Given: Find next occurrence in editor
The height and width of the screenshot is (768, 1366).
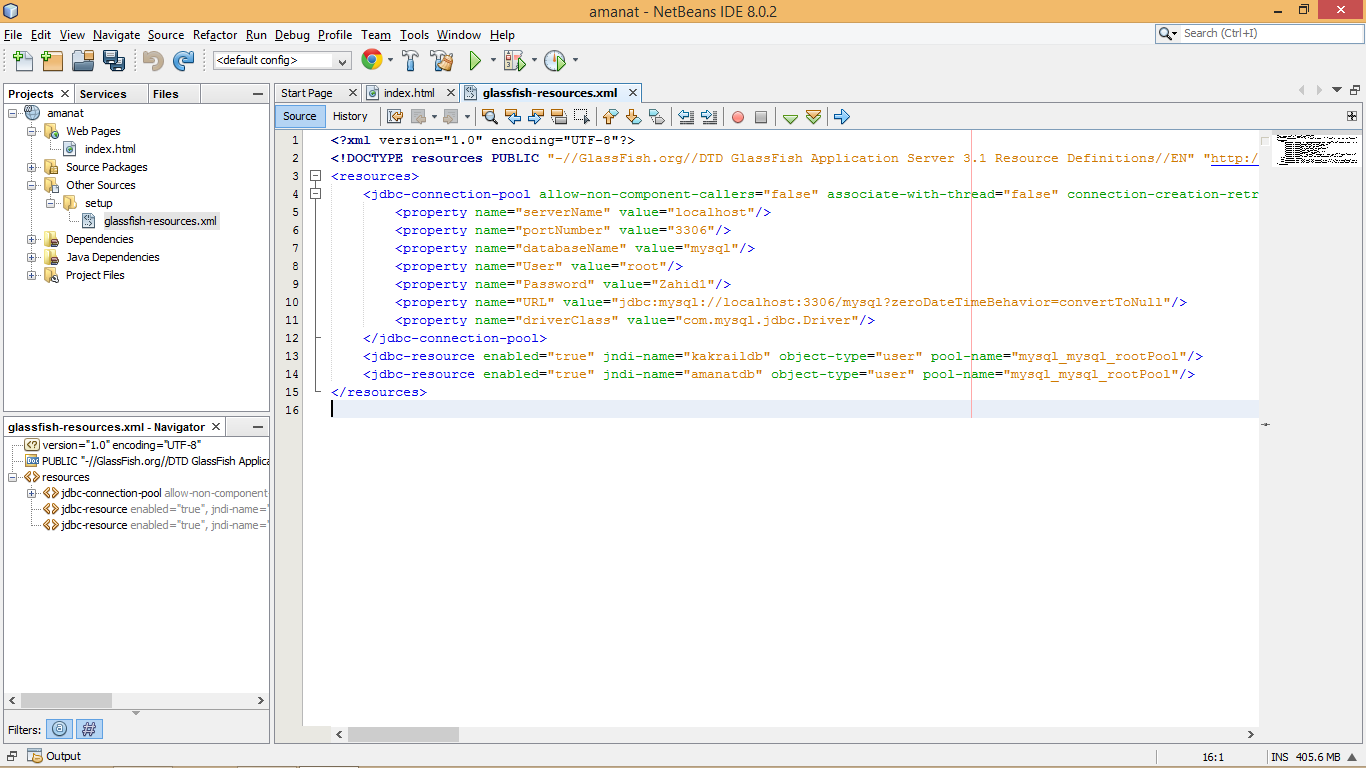Looking at the screenshot, I should tap(536, 117).
